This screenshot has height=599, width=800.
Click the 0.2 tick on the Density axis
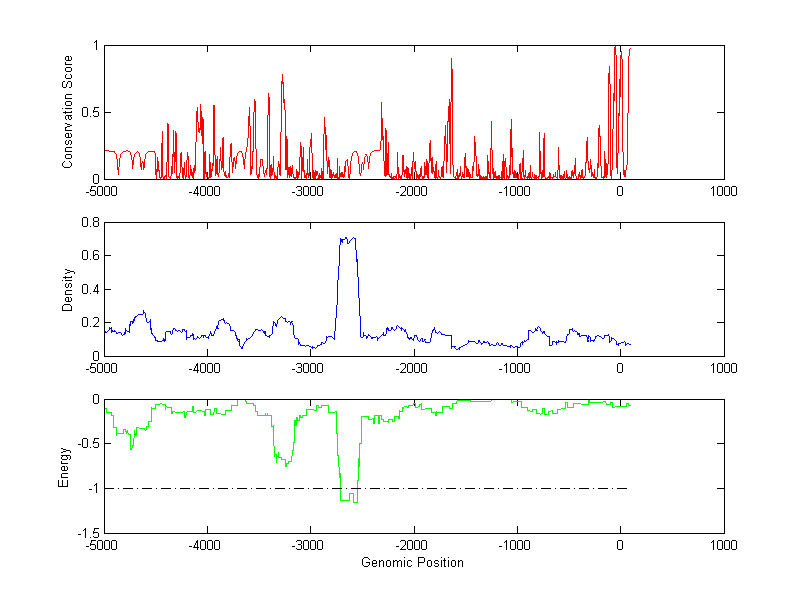[89, 322]
